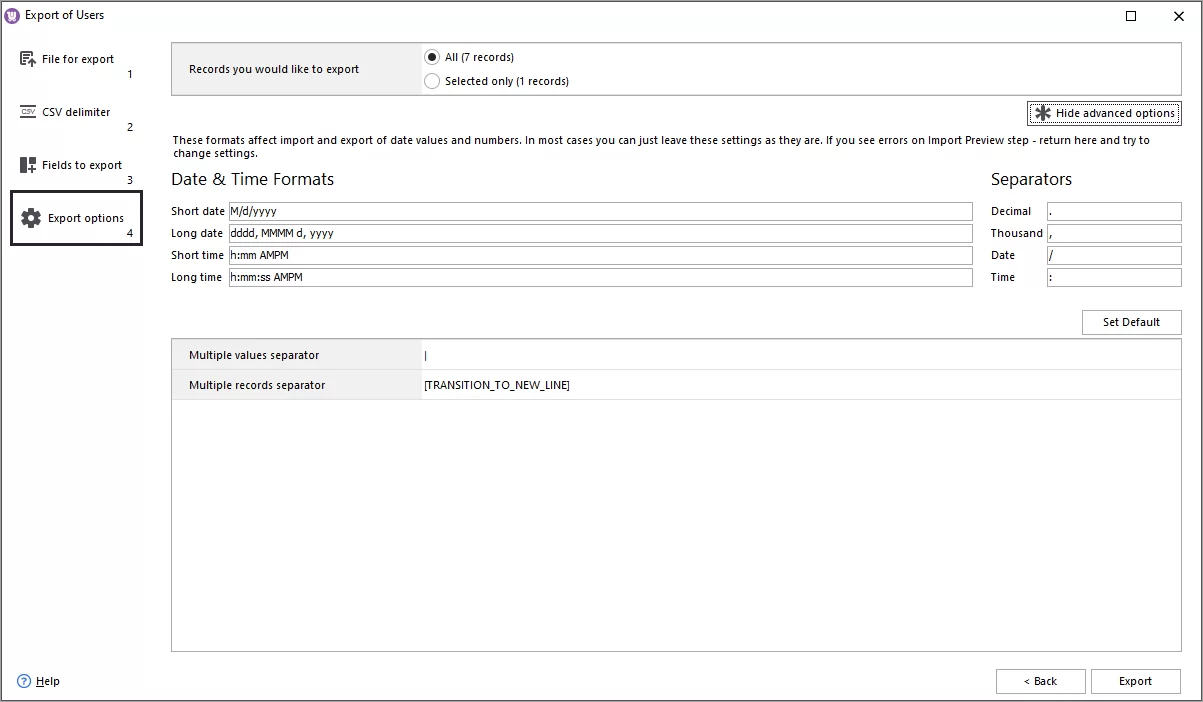
Task: Click the Export button
Action: 1135,681
